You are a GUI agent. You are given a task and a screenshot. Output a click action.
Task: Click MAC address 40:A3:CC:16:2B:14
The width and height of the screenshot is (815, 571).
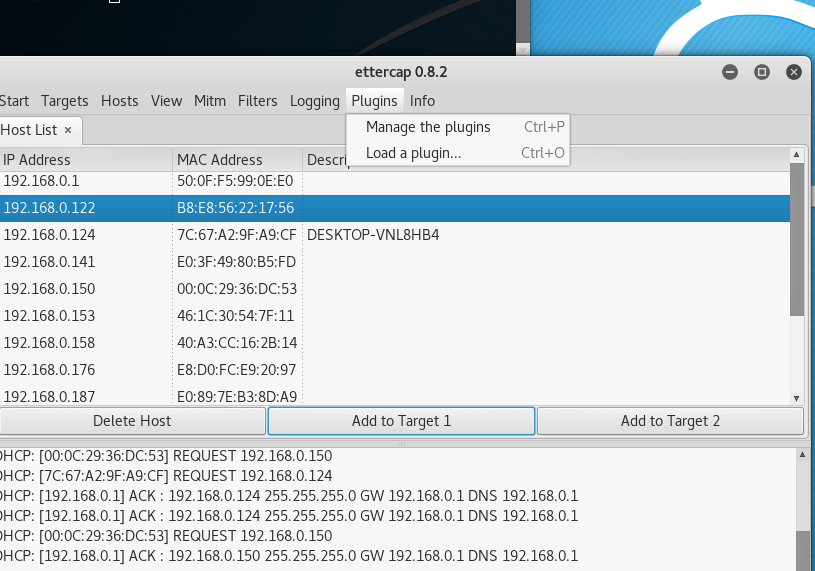click(237, 343)
